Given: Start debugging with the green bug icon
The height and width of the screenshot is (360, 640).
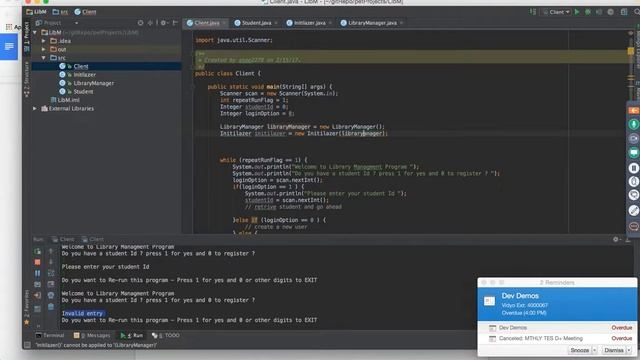Looking at the screenshot, I should pyautogui.click(x=588, y=12).
